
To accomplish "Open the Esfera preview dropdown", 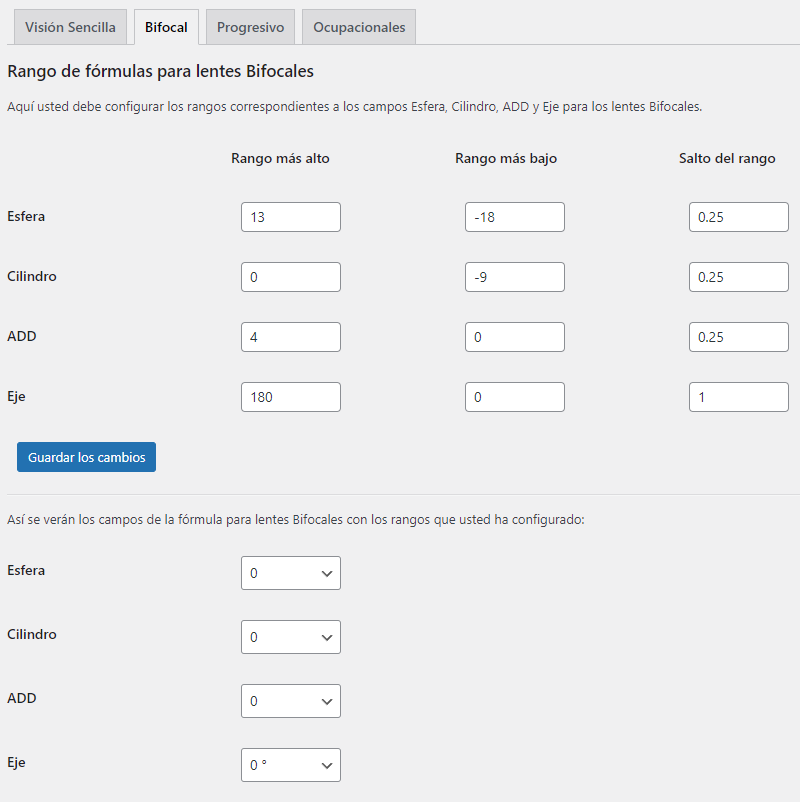I will 290,573.
